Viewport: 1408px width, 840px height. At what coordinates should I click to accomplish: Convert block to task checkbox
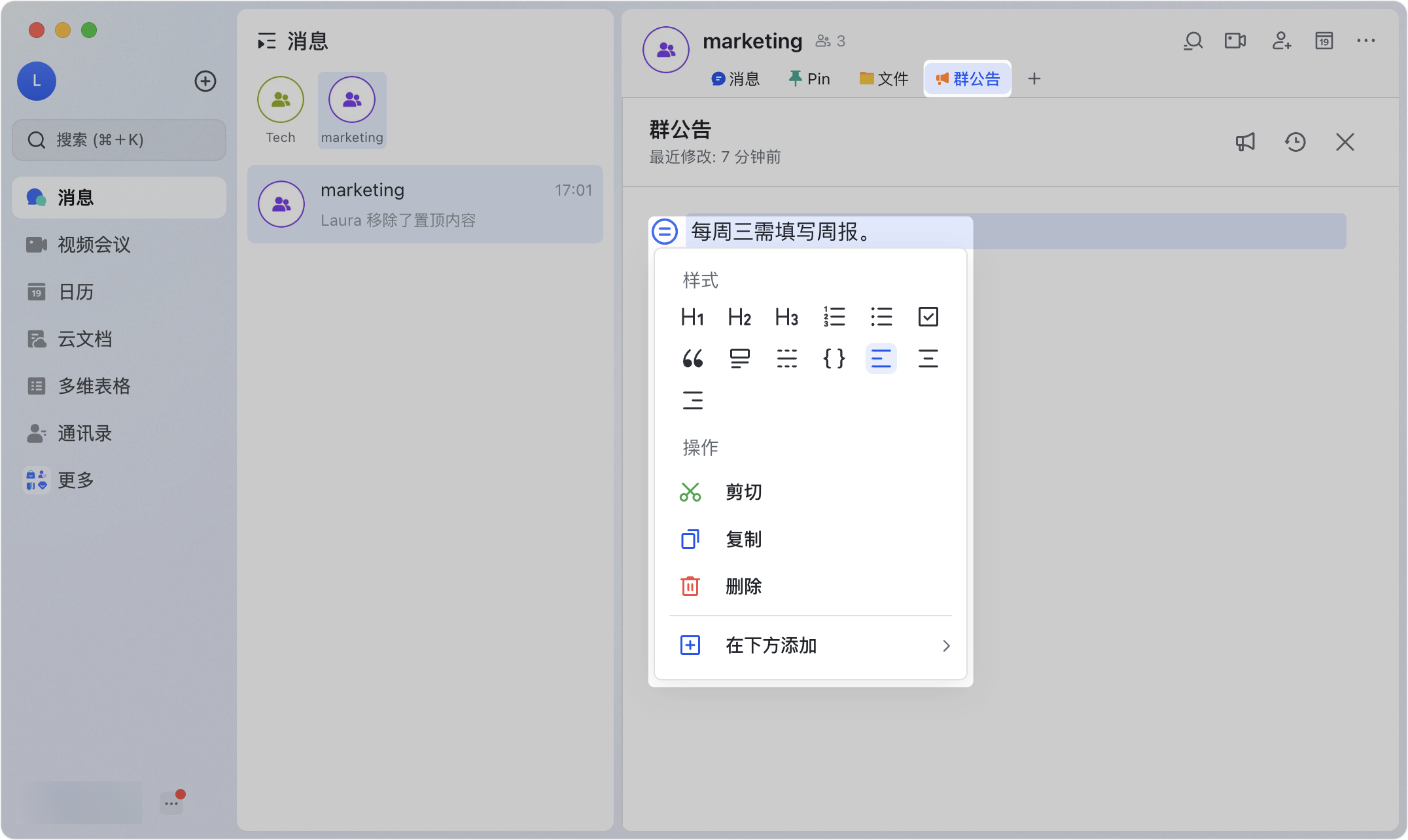(928, 317)
